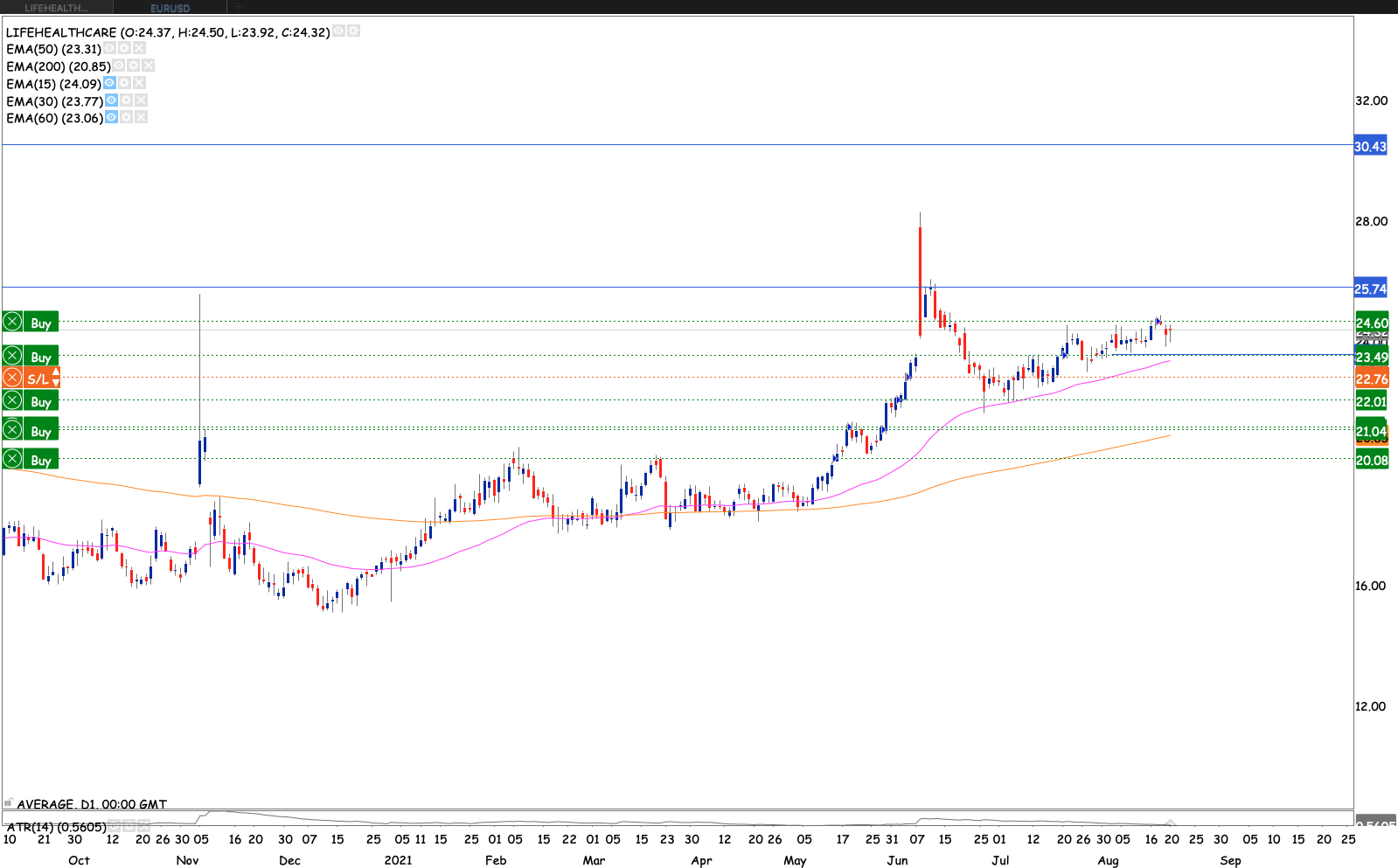Click the Buy label at 23.49

click(x=41, y=357)
